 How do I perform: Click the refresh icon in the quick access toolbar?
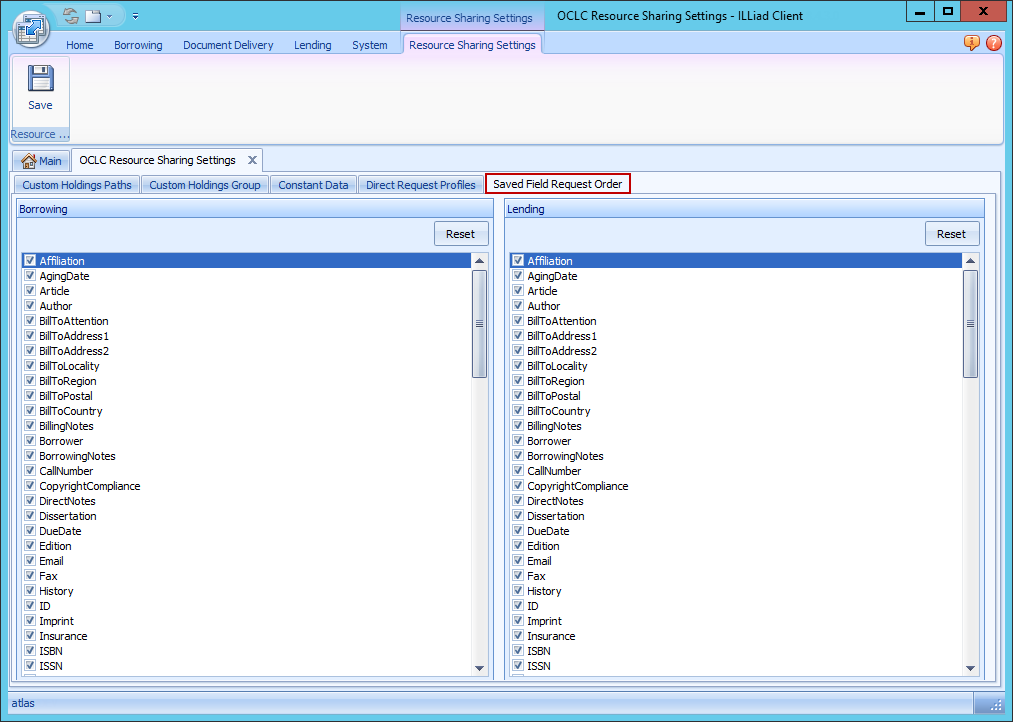[69, 15]
